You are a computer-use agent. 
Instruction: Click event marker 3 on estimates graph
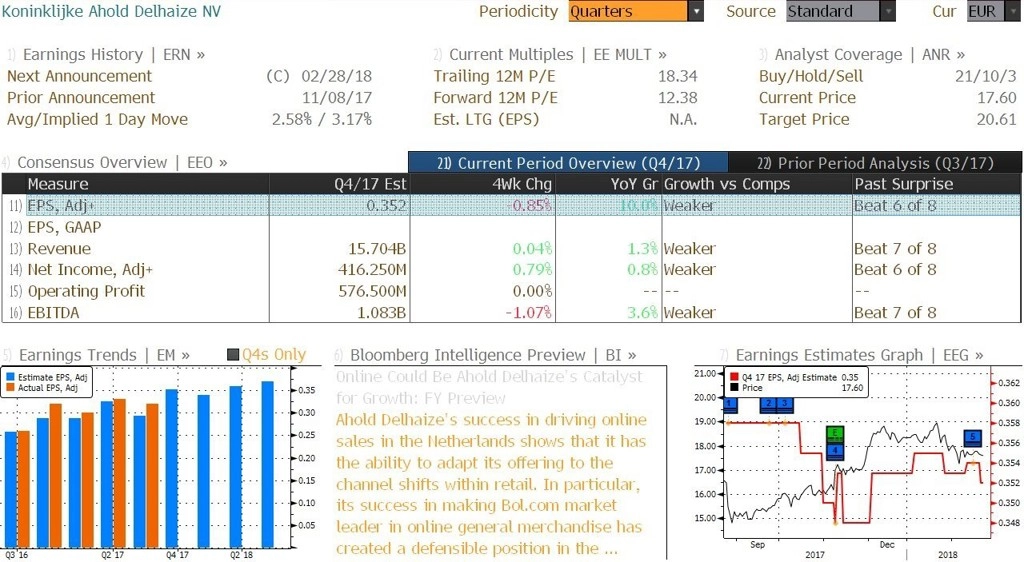click(x=784, y=405)
